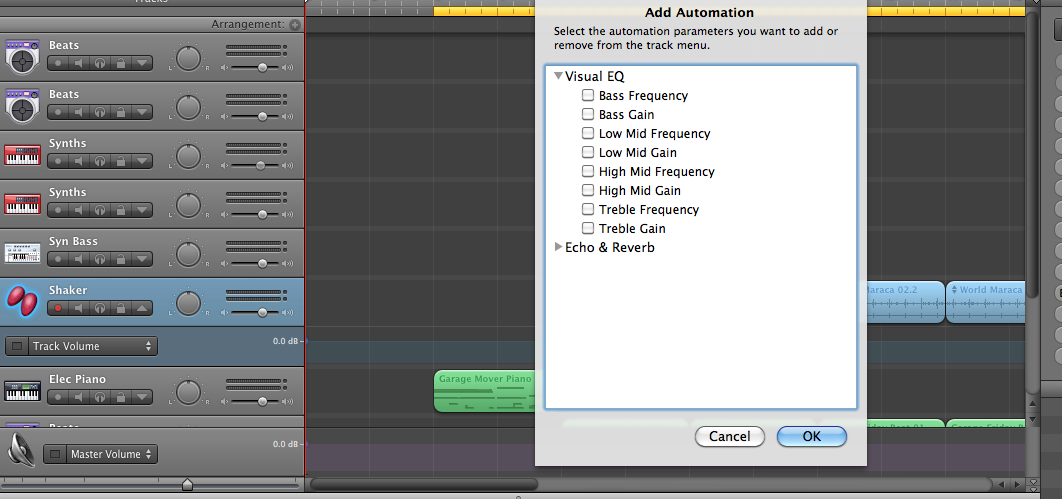Viewport: 1062px width, 499px height.
Task: Click the horizontal timeline scrollbar
Action: click(424, 484)
